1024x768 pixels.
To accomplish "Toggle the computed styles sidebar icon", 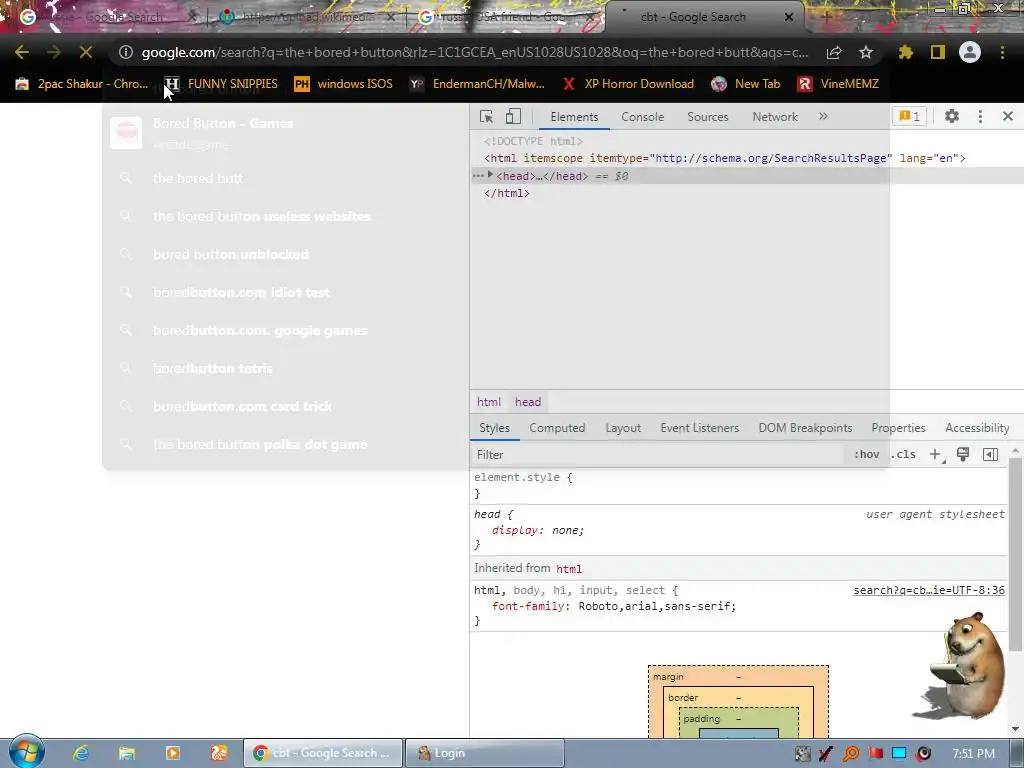I will (x=991, y=455).
